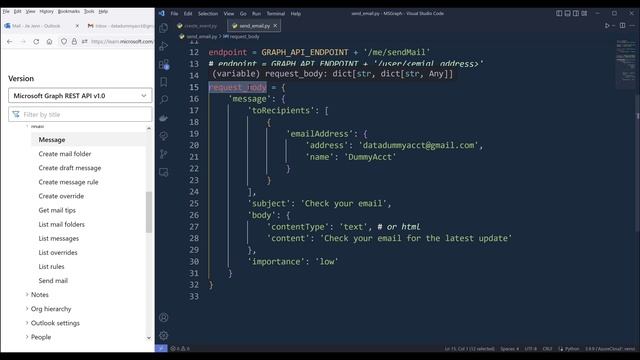Open the Create draft message docs link
Image resolution: width=640 pixels, height=360 pixels.
point(70,168)
